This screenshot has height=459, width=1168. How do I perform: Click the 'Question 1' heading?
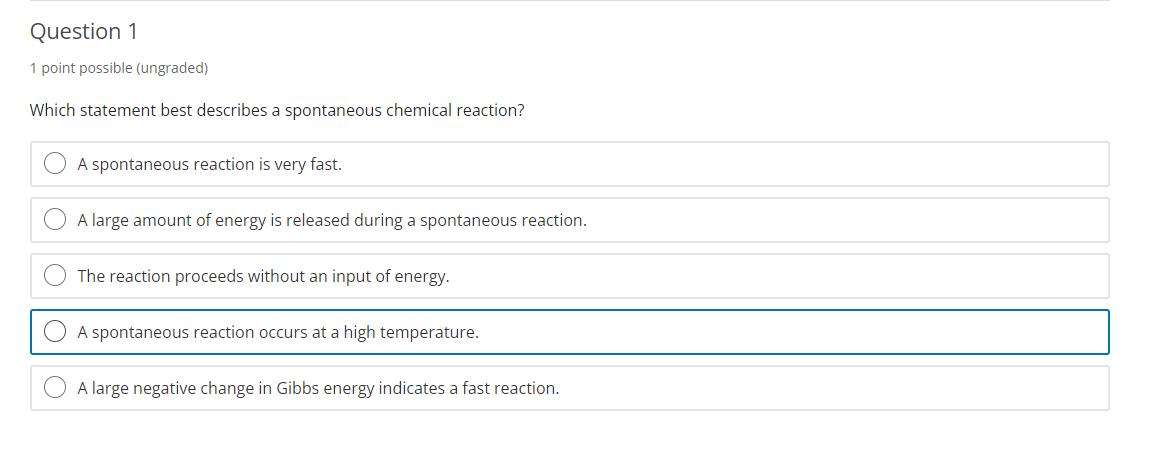[x=84, y=32]
